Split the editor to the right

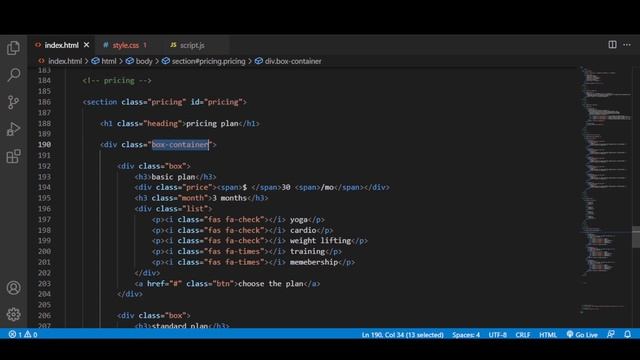click(x=612, y=44)
